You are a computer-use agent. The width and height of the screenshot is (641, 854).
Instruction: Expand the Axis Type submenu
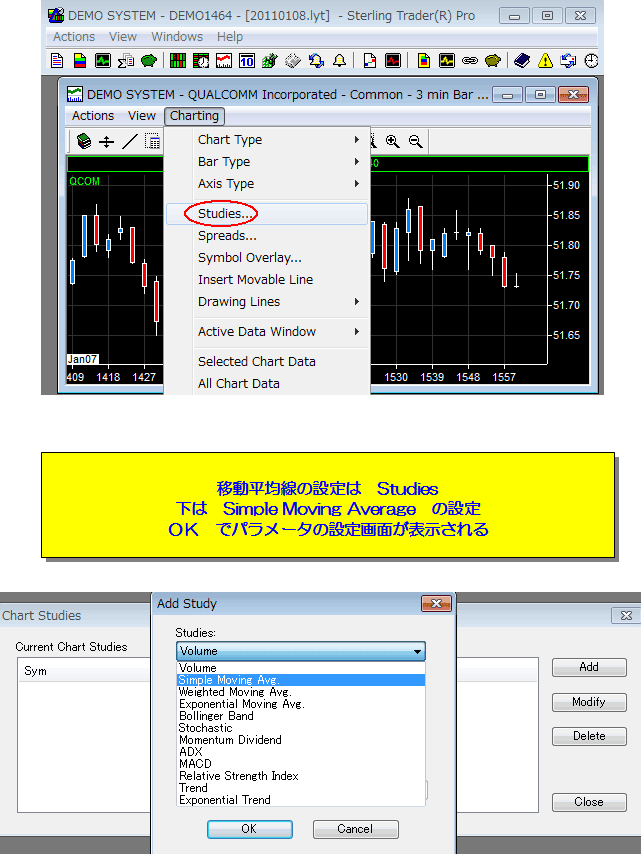tap(267, 184)
